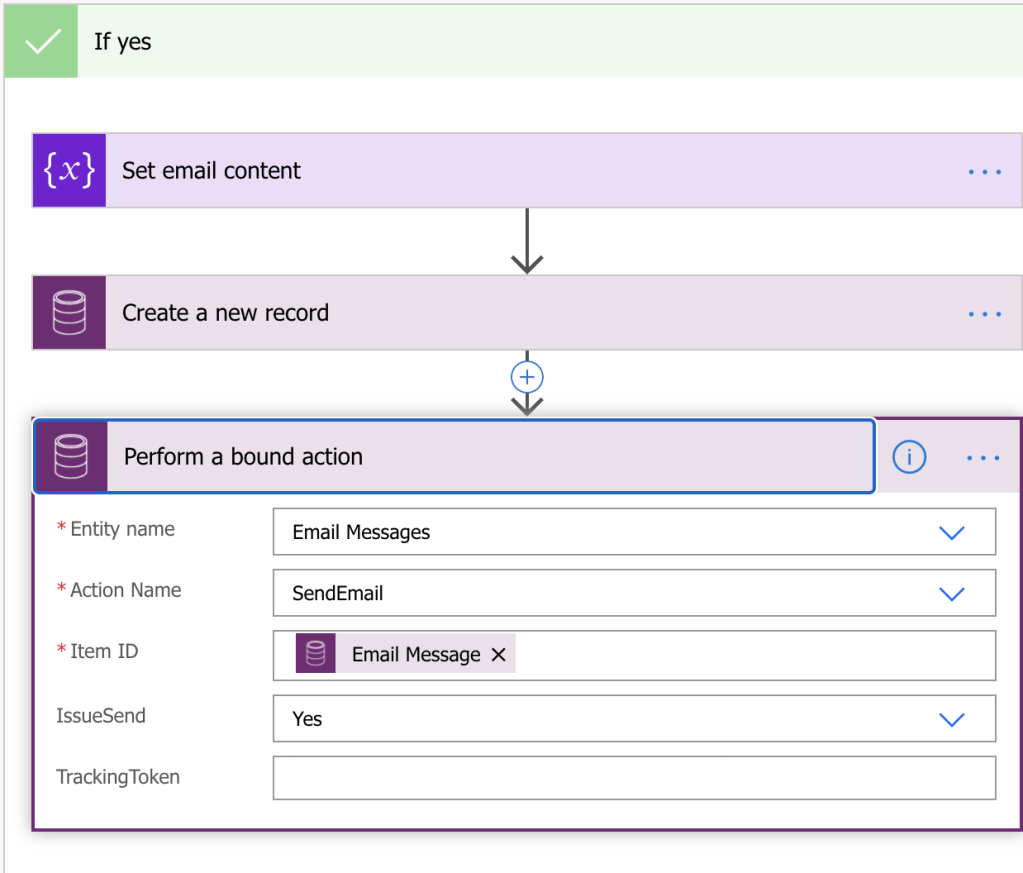1023x873 pixels.
Task: Click the green checkmark icon on If yes
Action: point(40,41)
